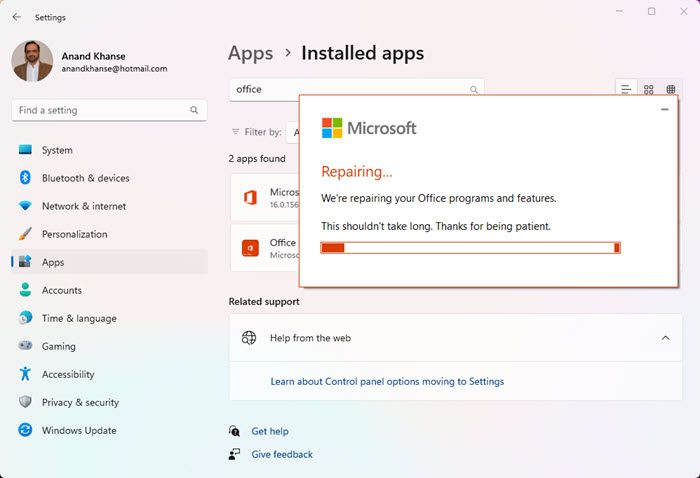The width and height of the screenshot is (700, 478).
Task: Click the back arrow in Settings
Action: (16, 17)
